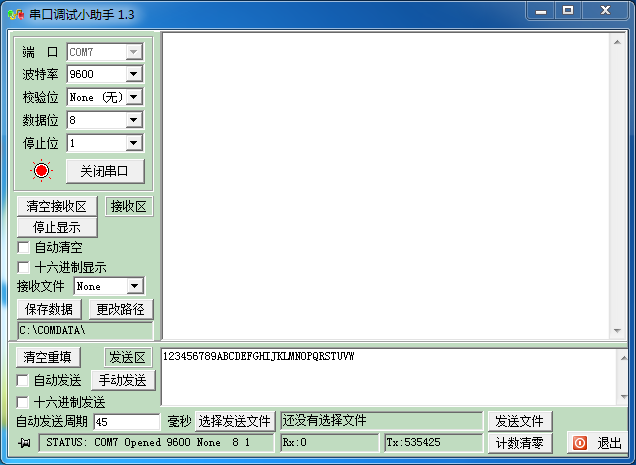The image size is (636, 465).
Task: Click the app icon in title bar
Action: [x=16, y=15]
